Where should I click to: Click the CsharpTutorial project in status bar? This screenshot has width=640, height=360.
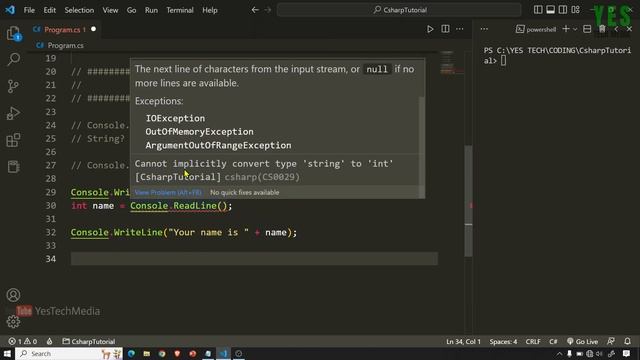click(89, 341)
